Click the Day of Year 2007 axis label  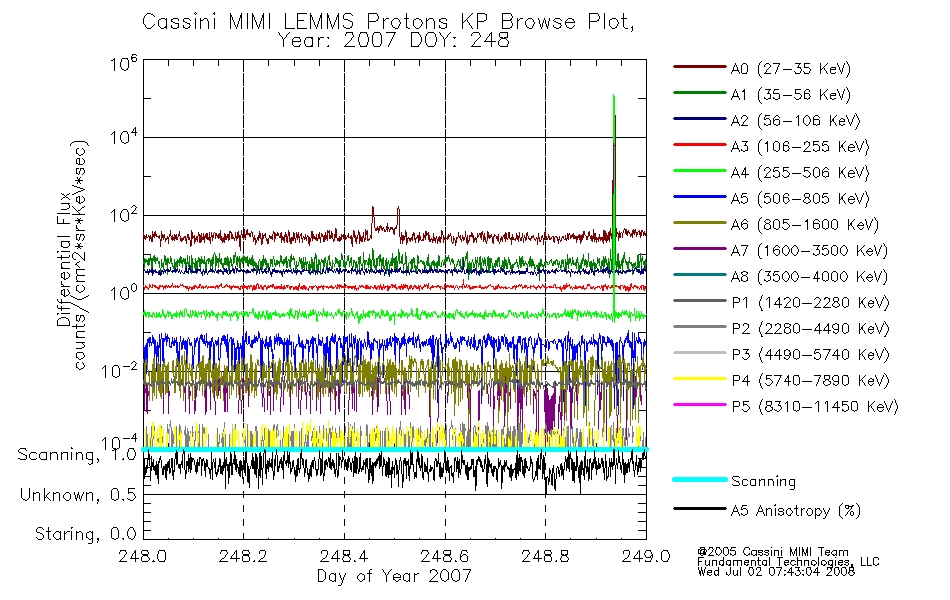394,576
